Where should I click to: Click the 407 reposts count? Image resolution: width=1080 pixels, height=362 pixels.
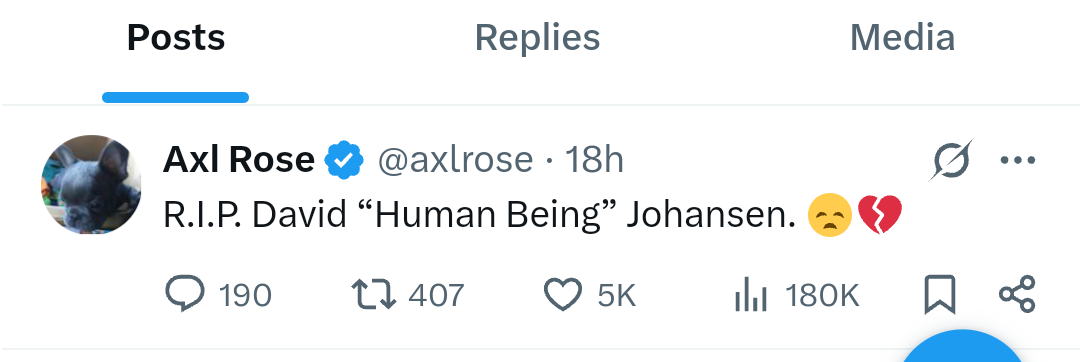(436, 295)
